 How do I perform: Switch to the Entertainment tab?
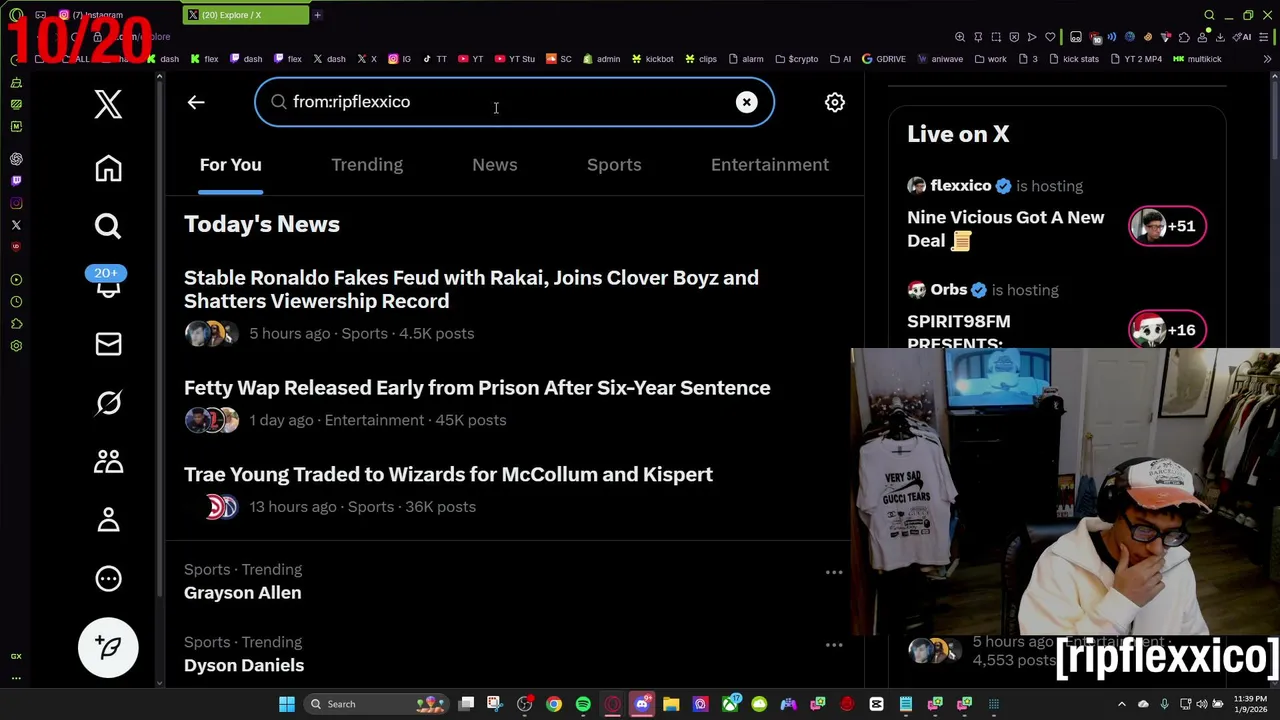point(770,165)
